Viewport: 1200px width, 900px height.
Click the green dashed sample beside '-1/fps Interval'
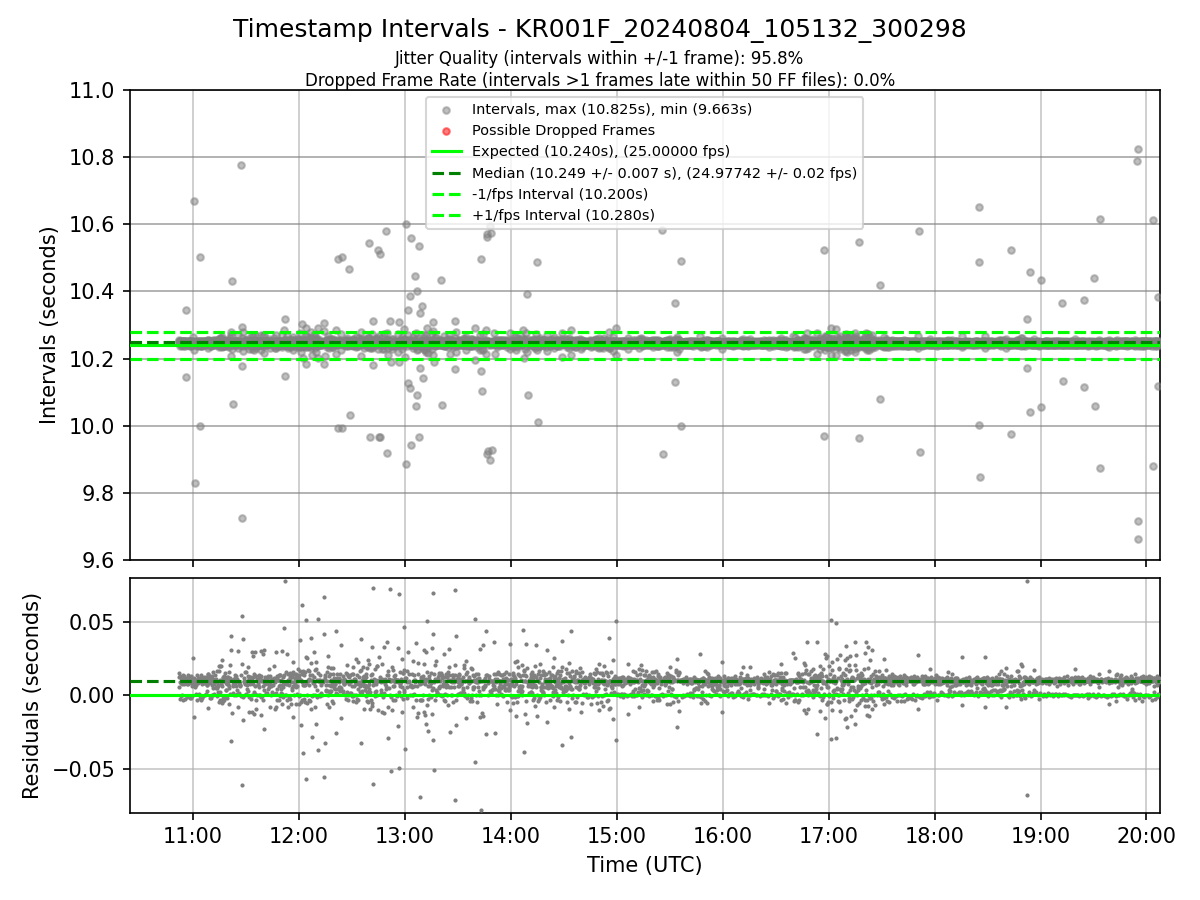[x=446, y=194]
